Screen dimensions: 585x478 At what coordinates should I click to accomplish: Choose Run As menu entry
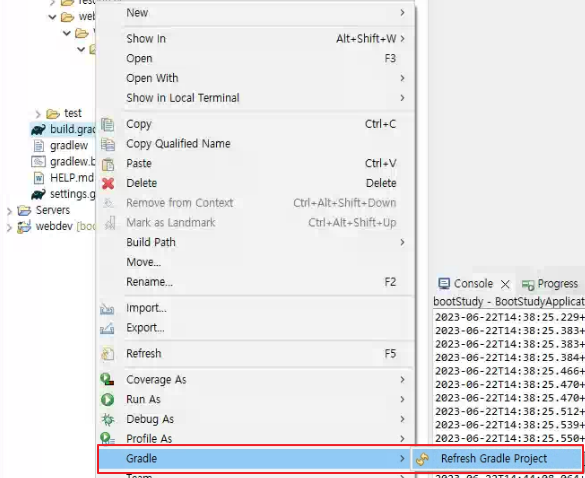tap(256, 400)
